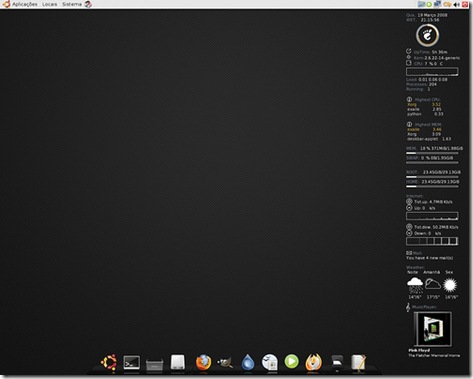Click the Mail envelope icon
Screen dimensions: 473x379
click(409, 253)
